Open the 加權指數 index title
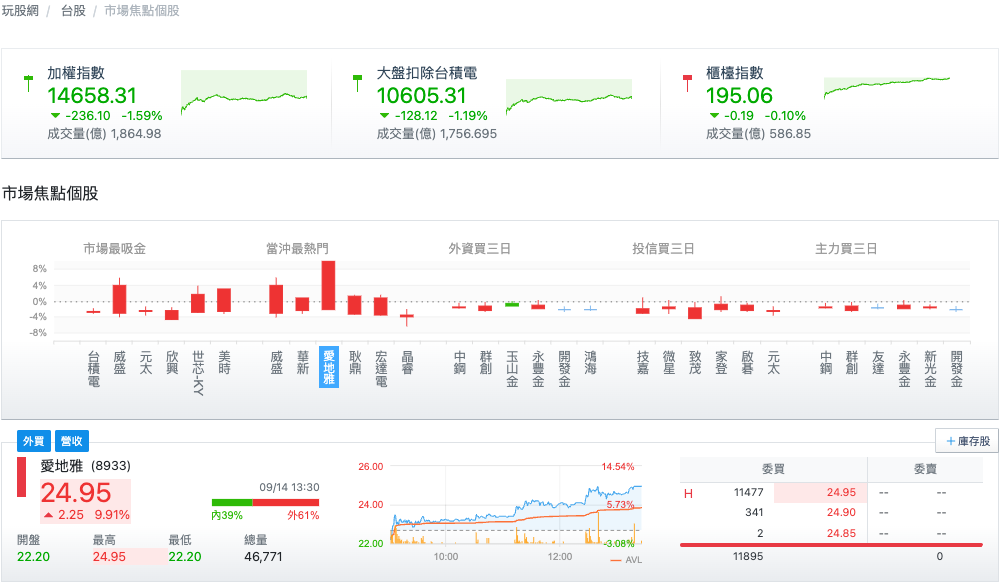 tap(76, 73)
